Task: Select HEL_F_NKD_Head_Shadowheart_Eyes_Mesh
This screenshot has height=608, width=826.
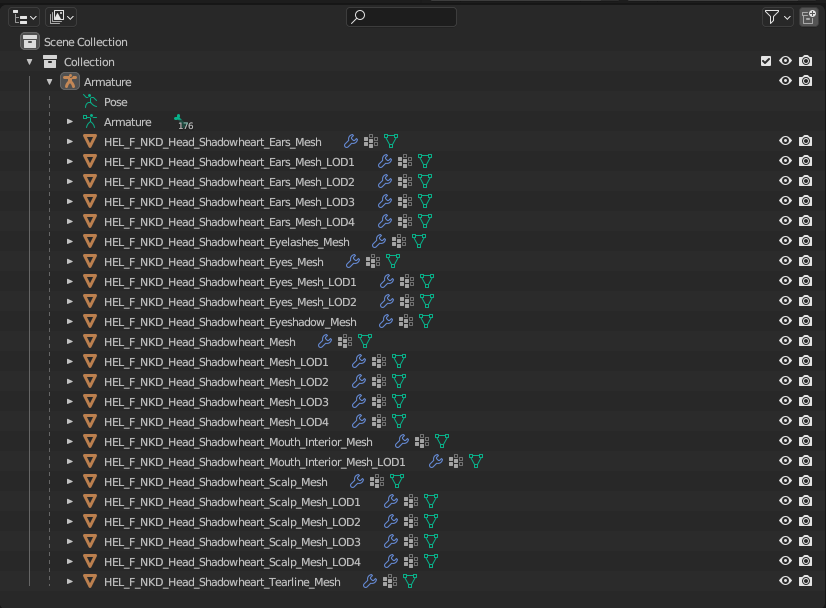Action: tap(214, 262)
